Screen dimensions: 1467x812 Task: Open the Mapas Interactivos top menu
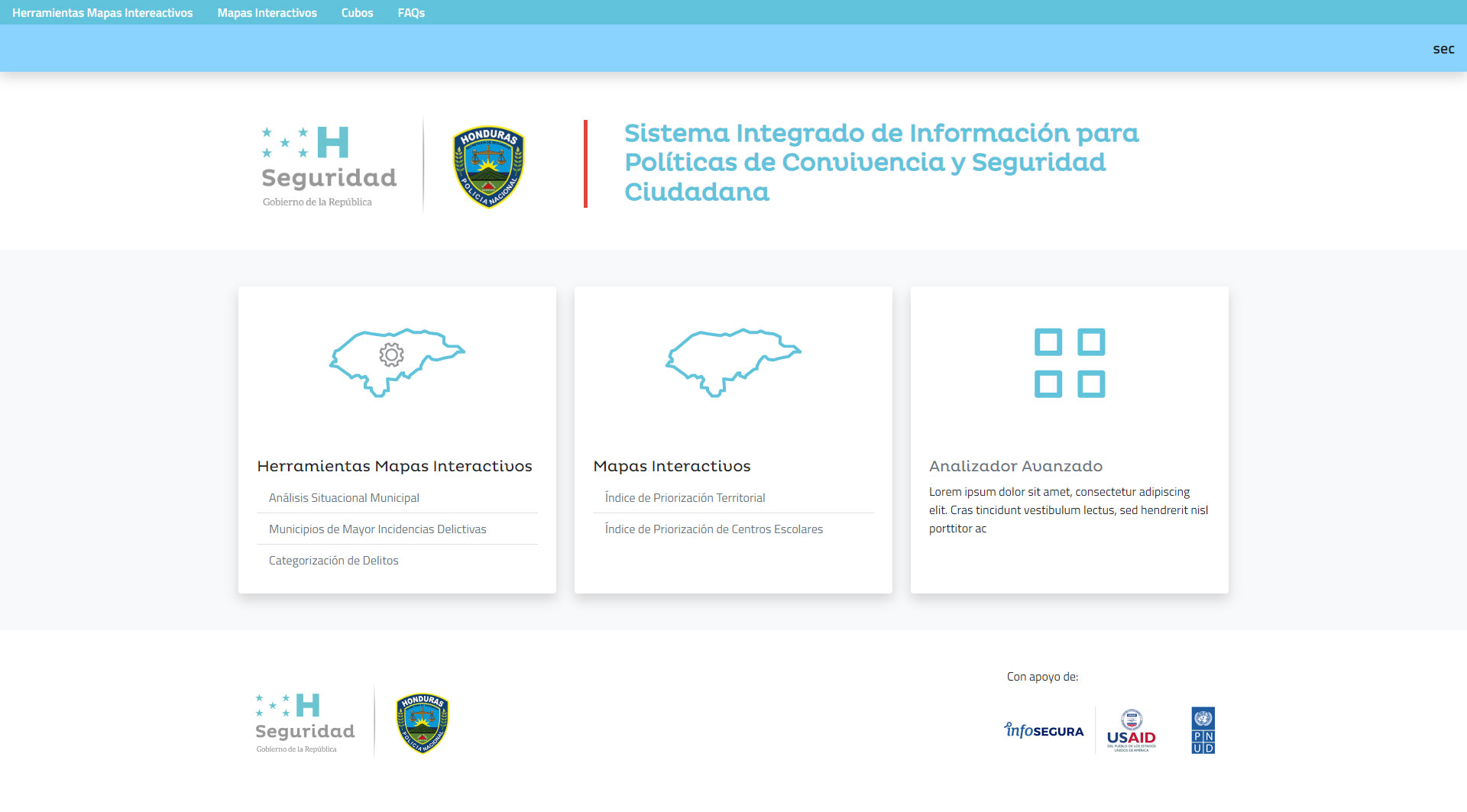[x=267, y=13]
